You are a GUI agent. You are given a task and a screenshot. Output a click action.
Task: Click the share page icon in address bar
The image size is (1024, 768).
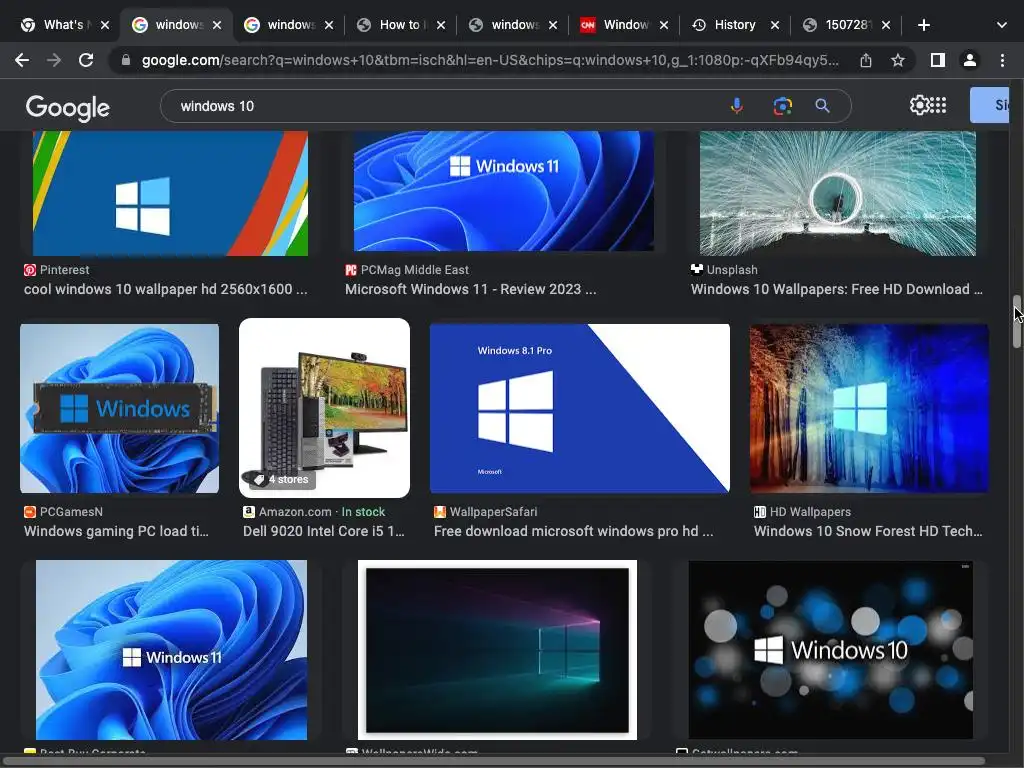866,60
